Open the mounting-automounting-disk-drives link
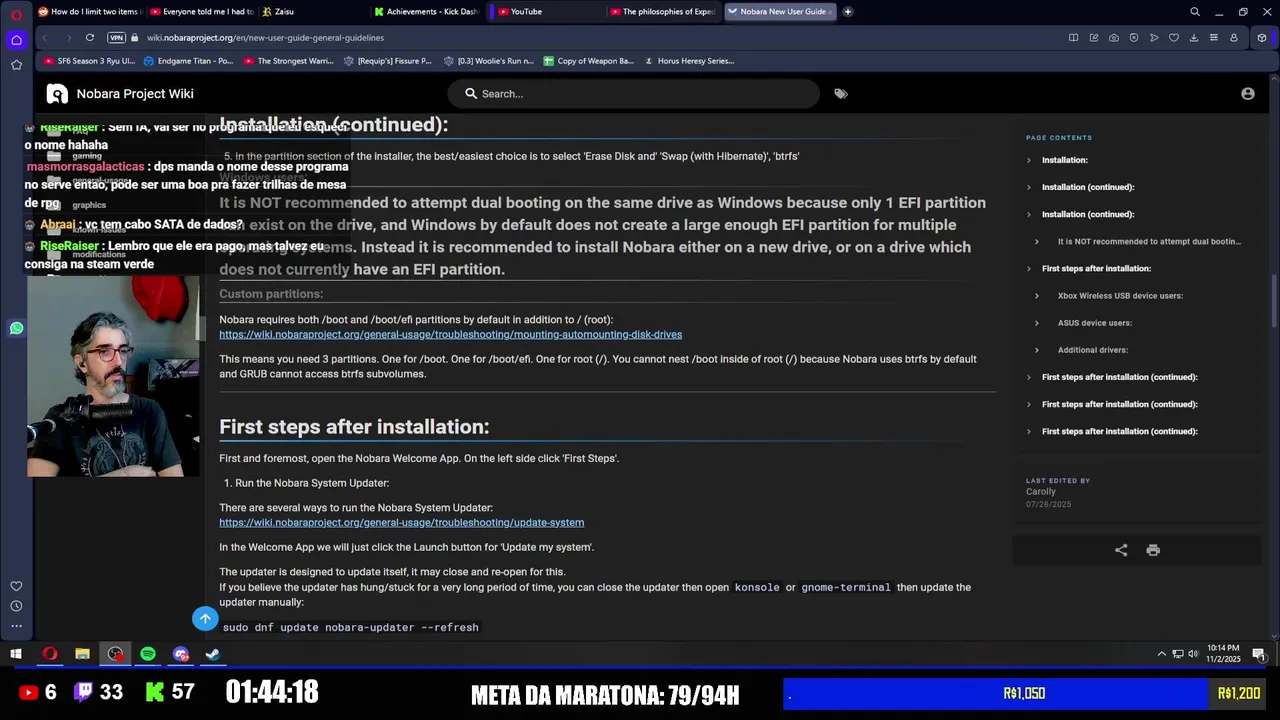 click(x=450, y=335)
